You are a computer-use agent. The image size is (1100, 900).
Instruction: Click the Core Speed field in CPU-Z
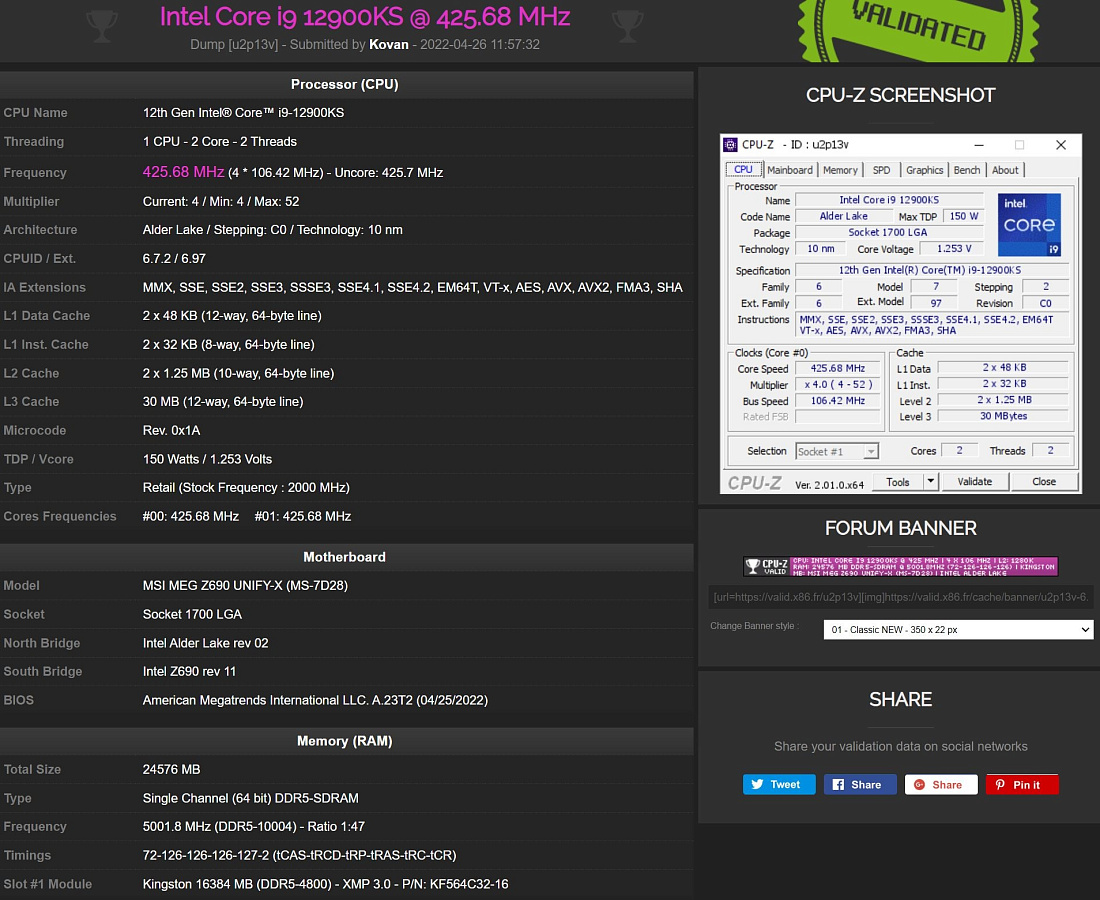(x=838, y=368)
